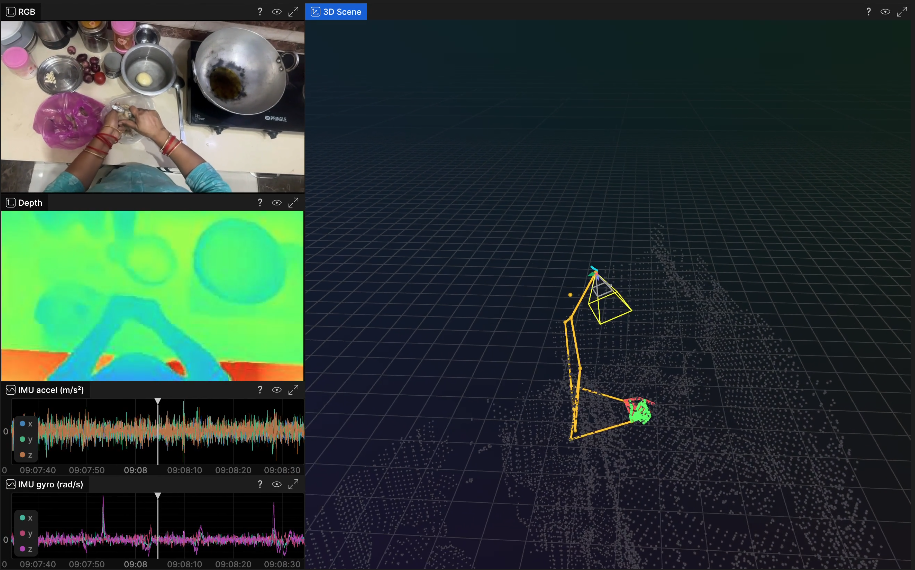Click the 3D Scene spatial view icon
This screenshot has width=915, height=570.
click(316, 12)
